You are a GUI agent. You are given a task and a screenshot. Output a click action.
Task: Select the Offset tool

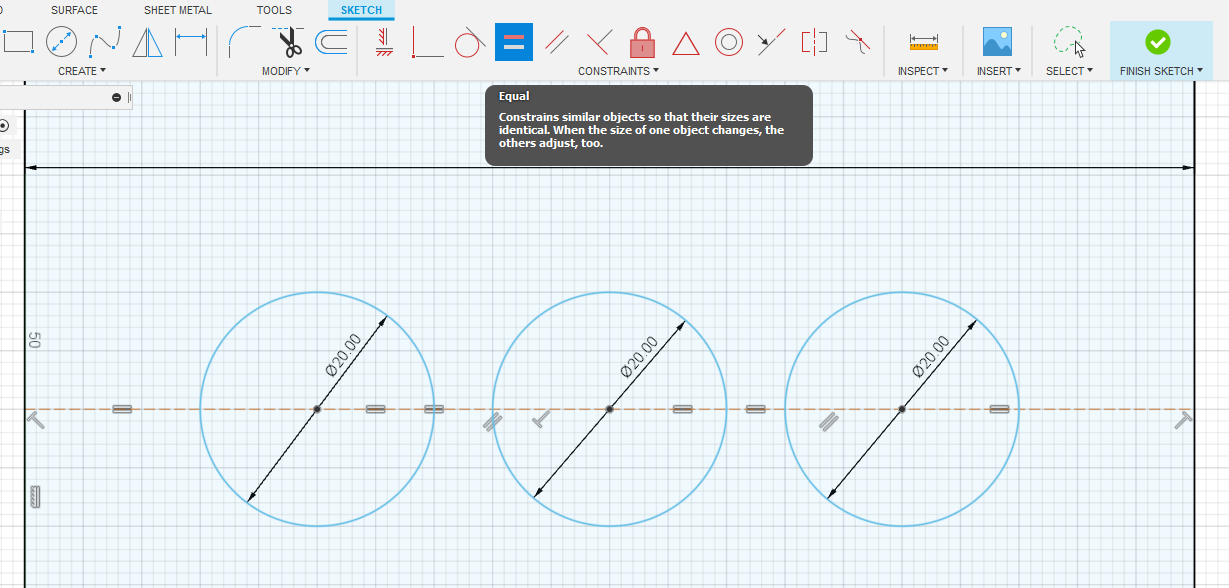pos(331,42)
